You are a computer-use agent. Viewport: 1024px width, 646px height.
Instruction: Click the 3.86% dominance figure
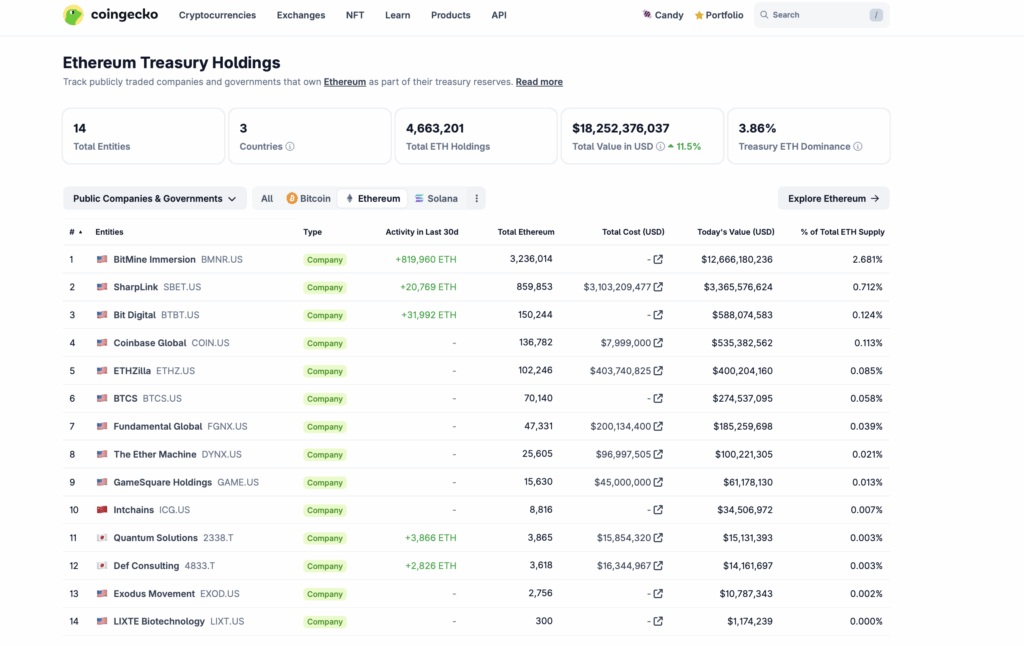point(757,128)
